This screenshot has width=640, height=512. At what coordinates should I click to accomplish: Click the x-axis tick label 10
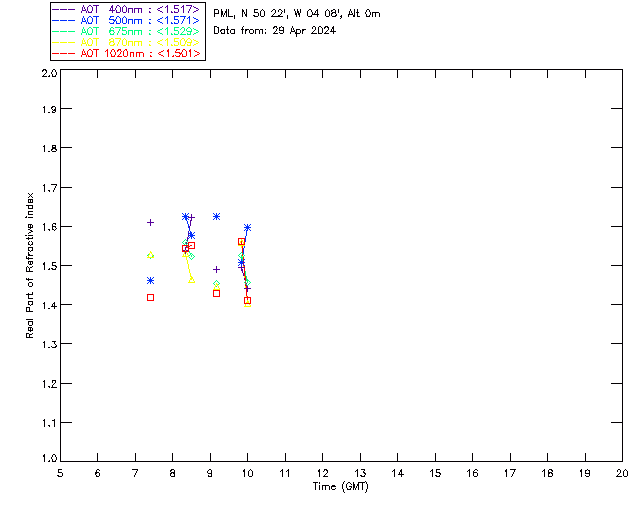tap(247, 473)
